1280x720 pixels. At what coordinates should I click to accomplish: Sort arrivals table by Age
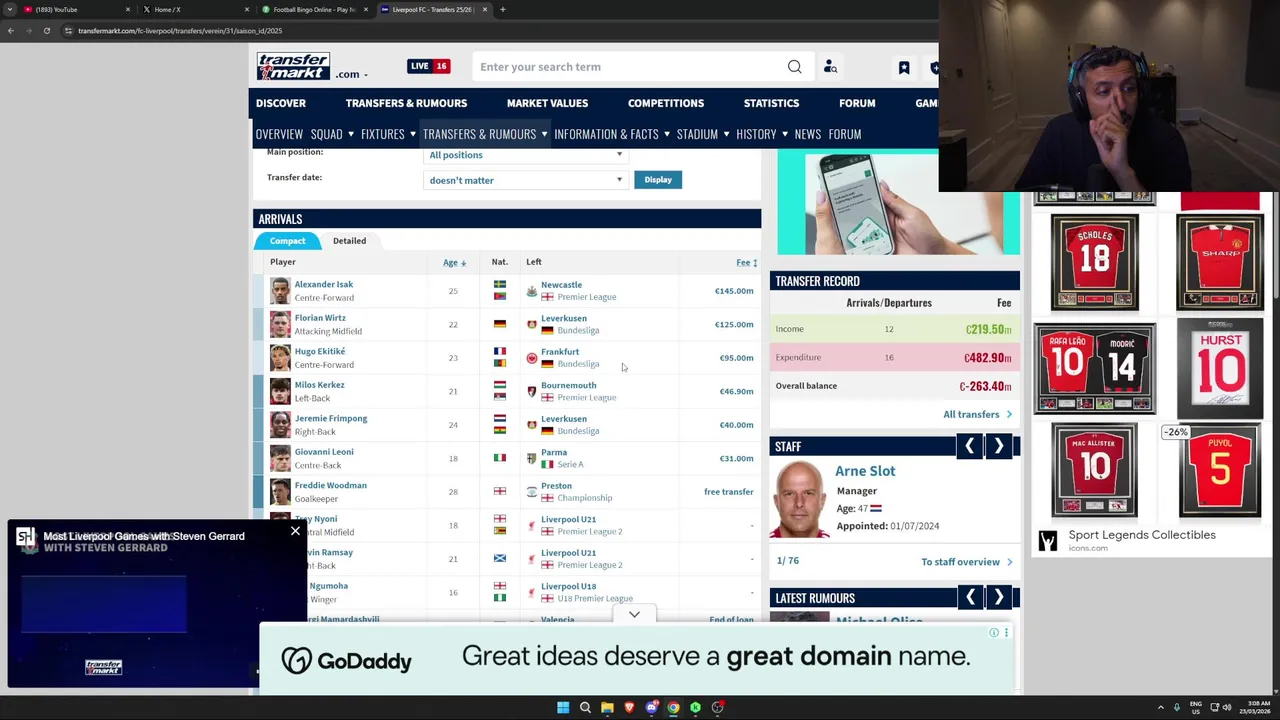click(x=454, y=262)
